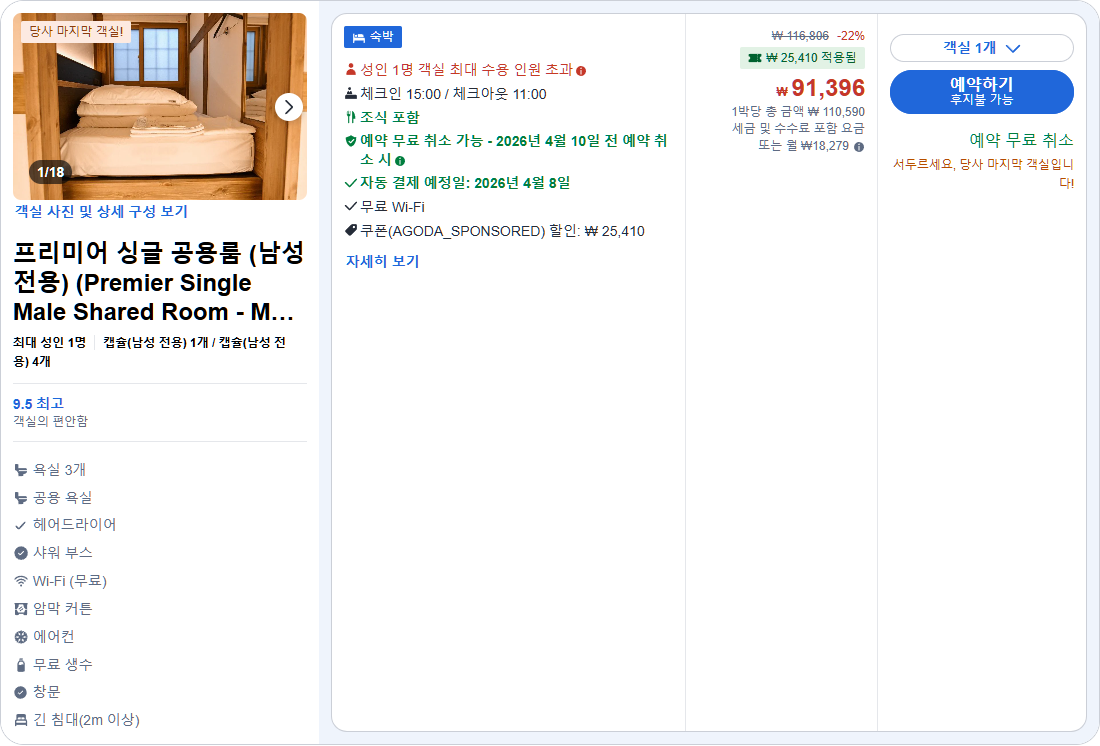
Task: Click the next-photo arrow on the room carousel
Action: point(289,106)
